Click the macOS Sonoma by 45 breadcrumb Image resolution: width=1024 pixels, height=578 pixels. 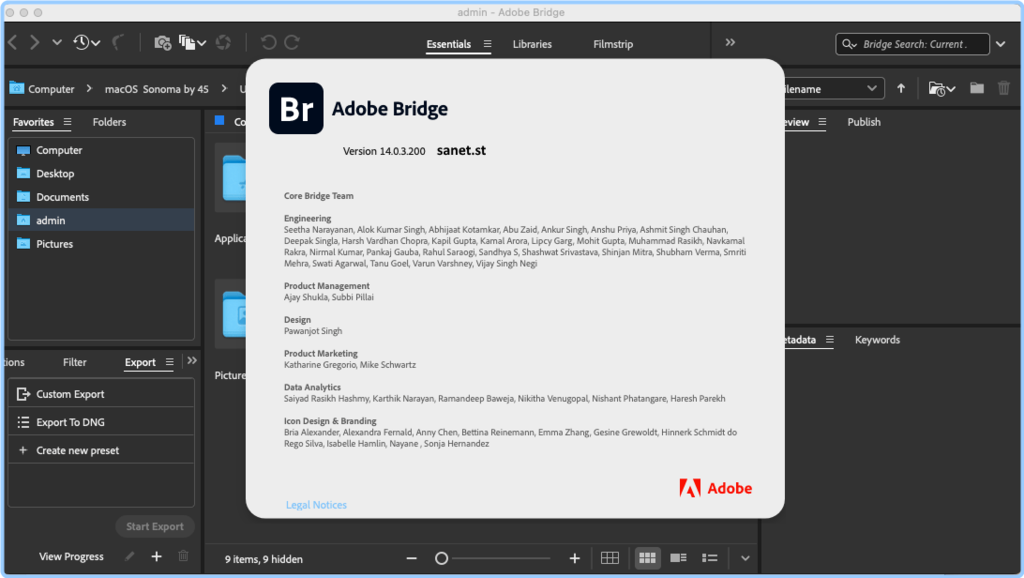pos(157,89)
